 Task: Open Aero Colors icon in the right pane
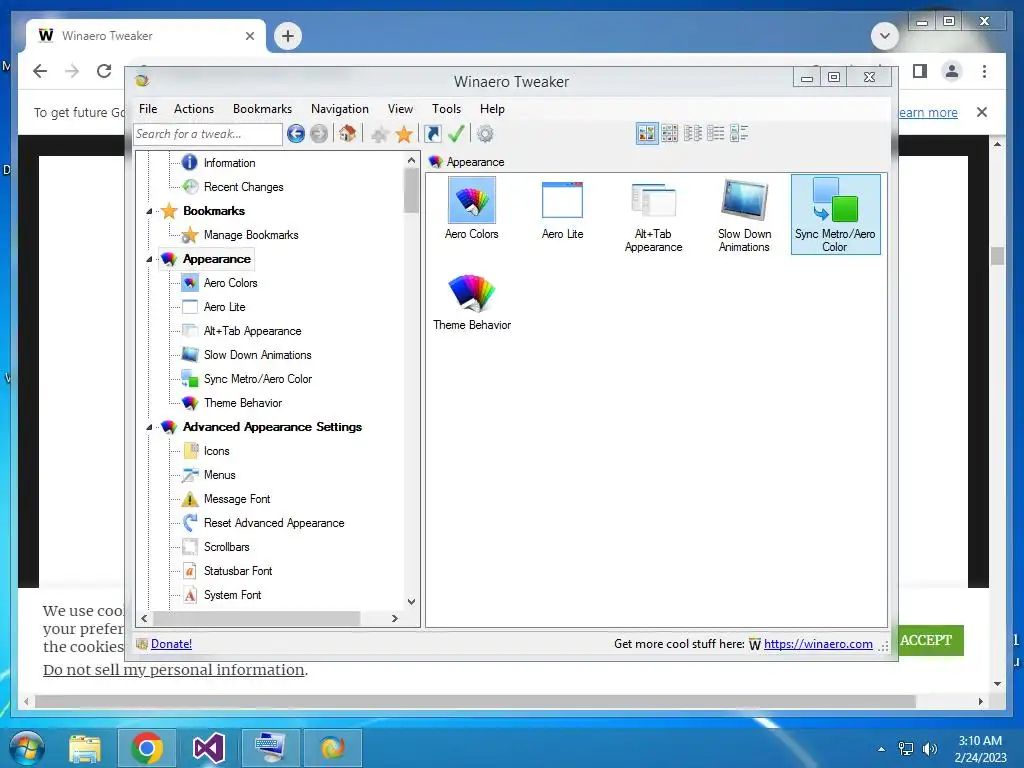point(472,208)
